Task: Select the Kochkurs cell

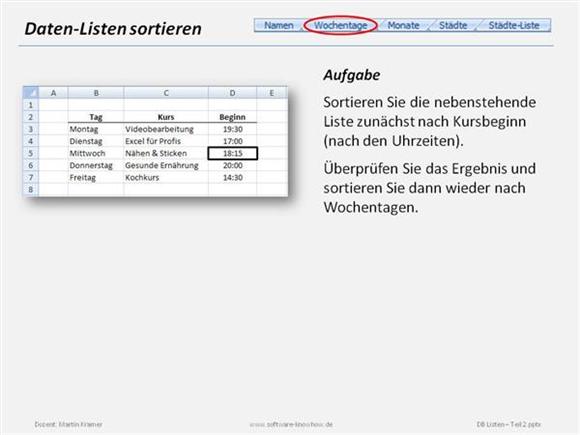Action: tap(166, 177)
